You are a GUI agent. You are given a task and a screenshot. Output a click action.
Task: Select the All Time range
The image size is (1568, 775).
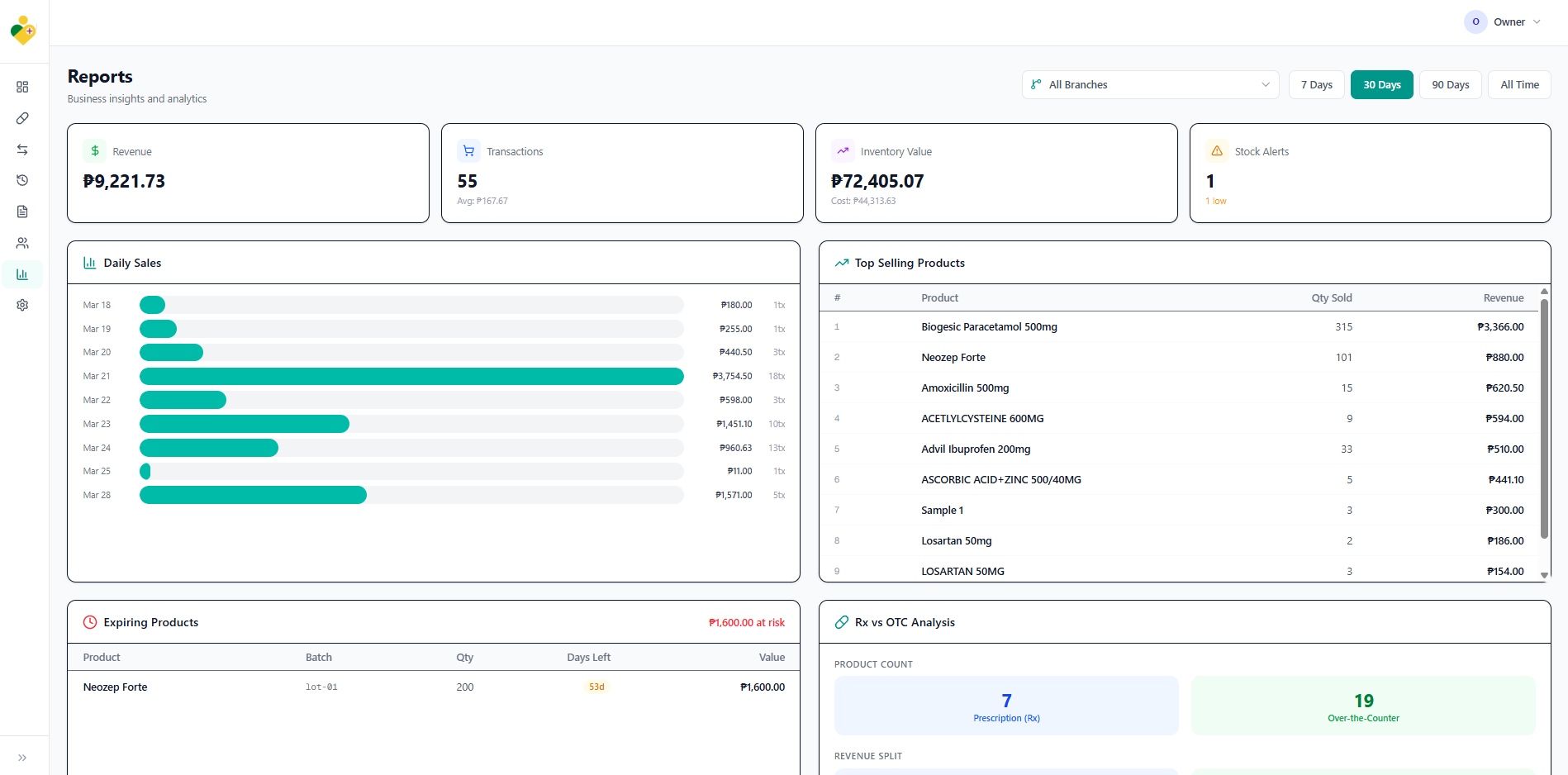pyautogui.click(x=1518, y=85)
